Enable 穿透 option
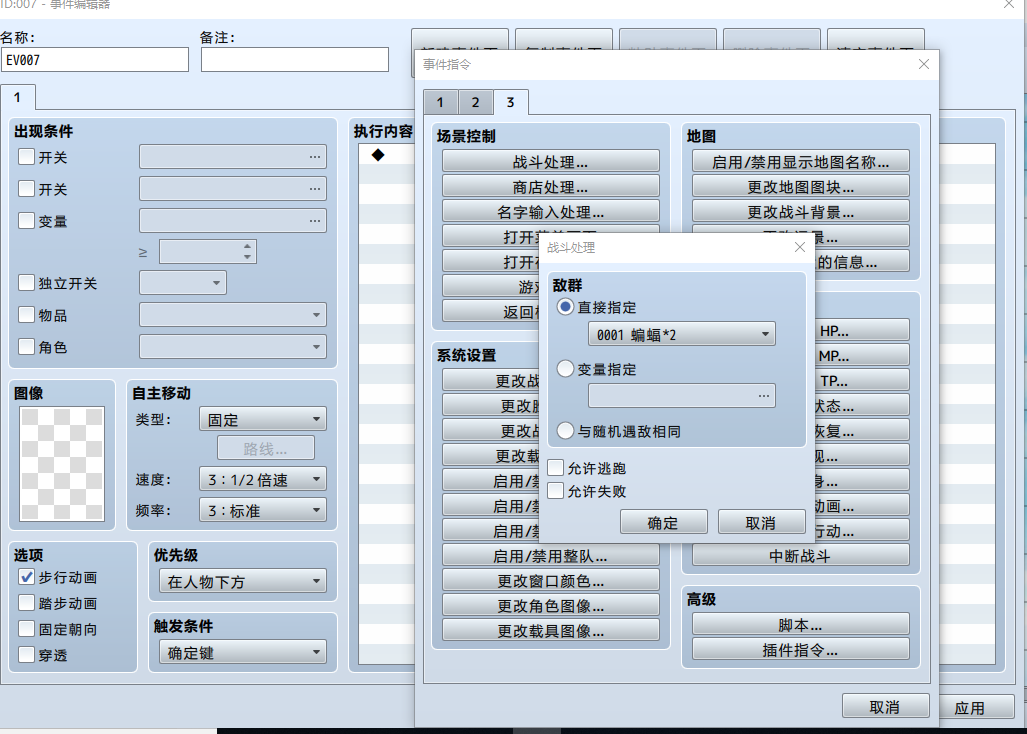This screenshot has width=1027, height=734. click(x=26, y=654)
